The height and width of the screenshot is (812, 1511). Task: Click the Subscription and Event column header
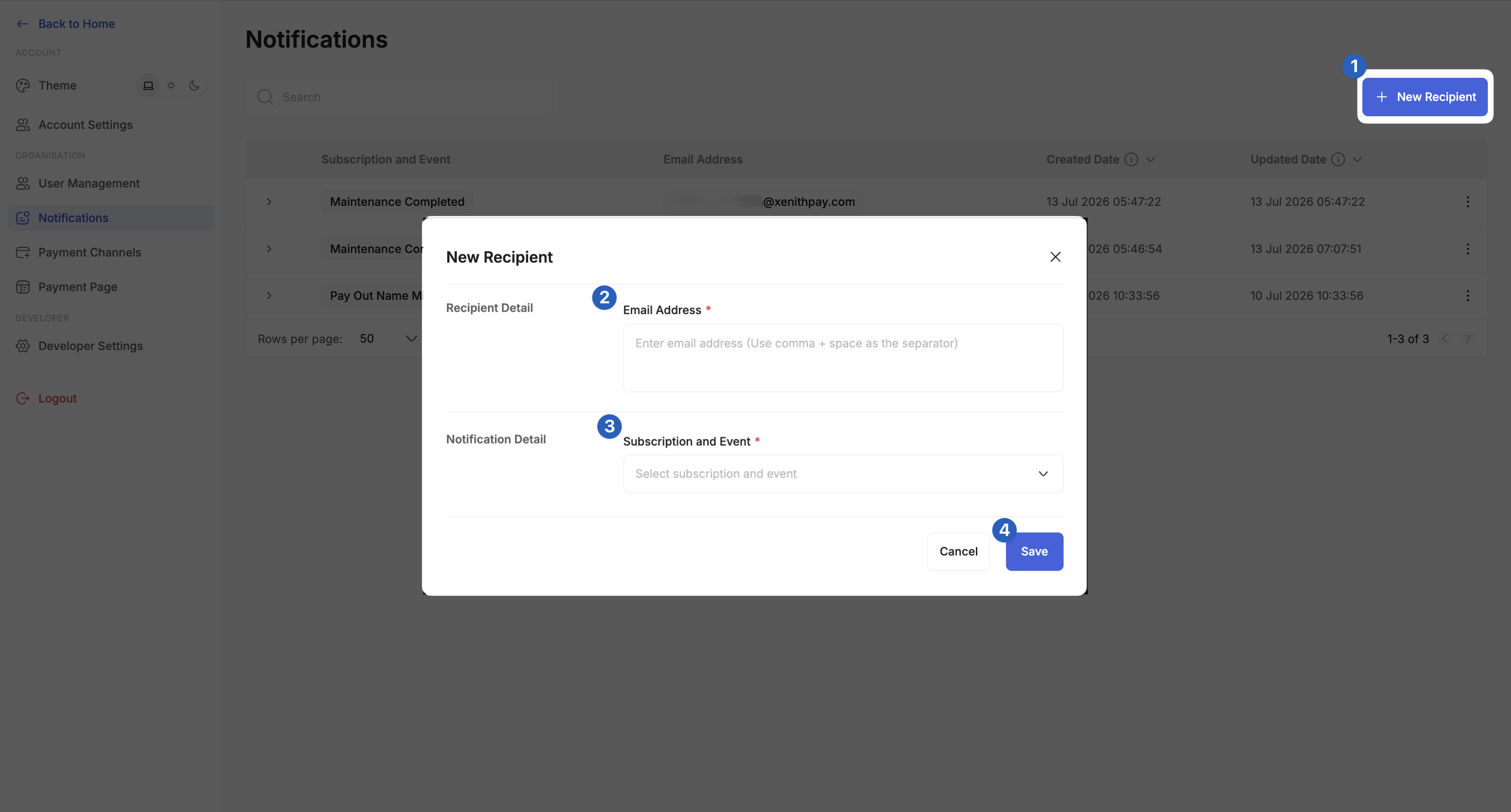point(385,160)
